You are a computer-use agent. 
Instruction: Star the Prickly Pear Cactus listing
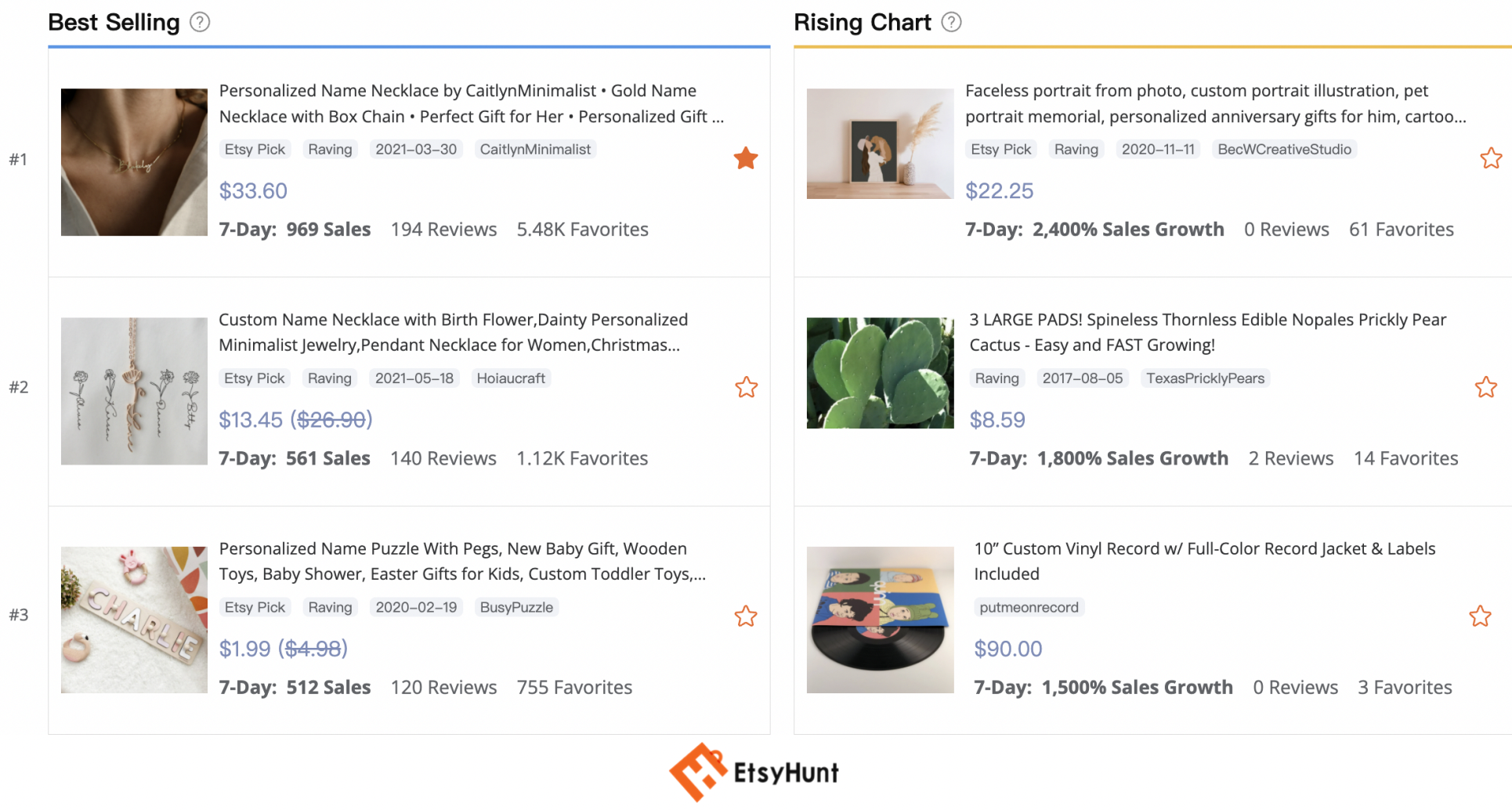pyautogui.click(x=1485, y=387)
